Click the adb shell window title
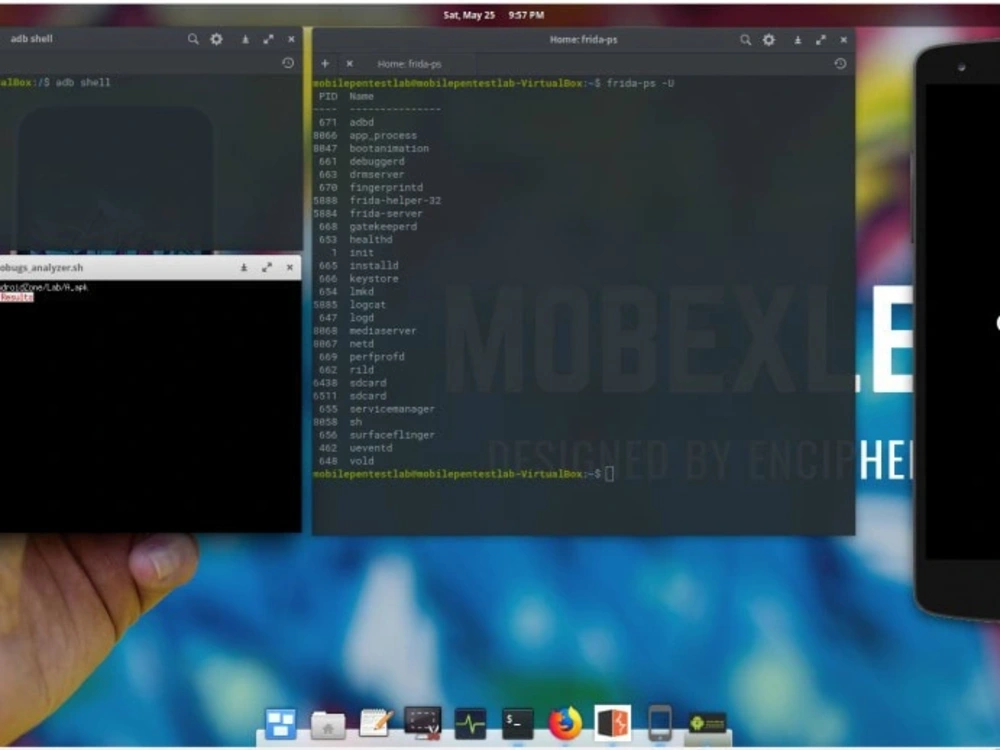Screen dimensions: 1000x750 [x=32, y=39]
